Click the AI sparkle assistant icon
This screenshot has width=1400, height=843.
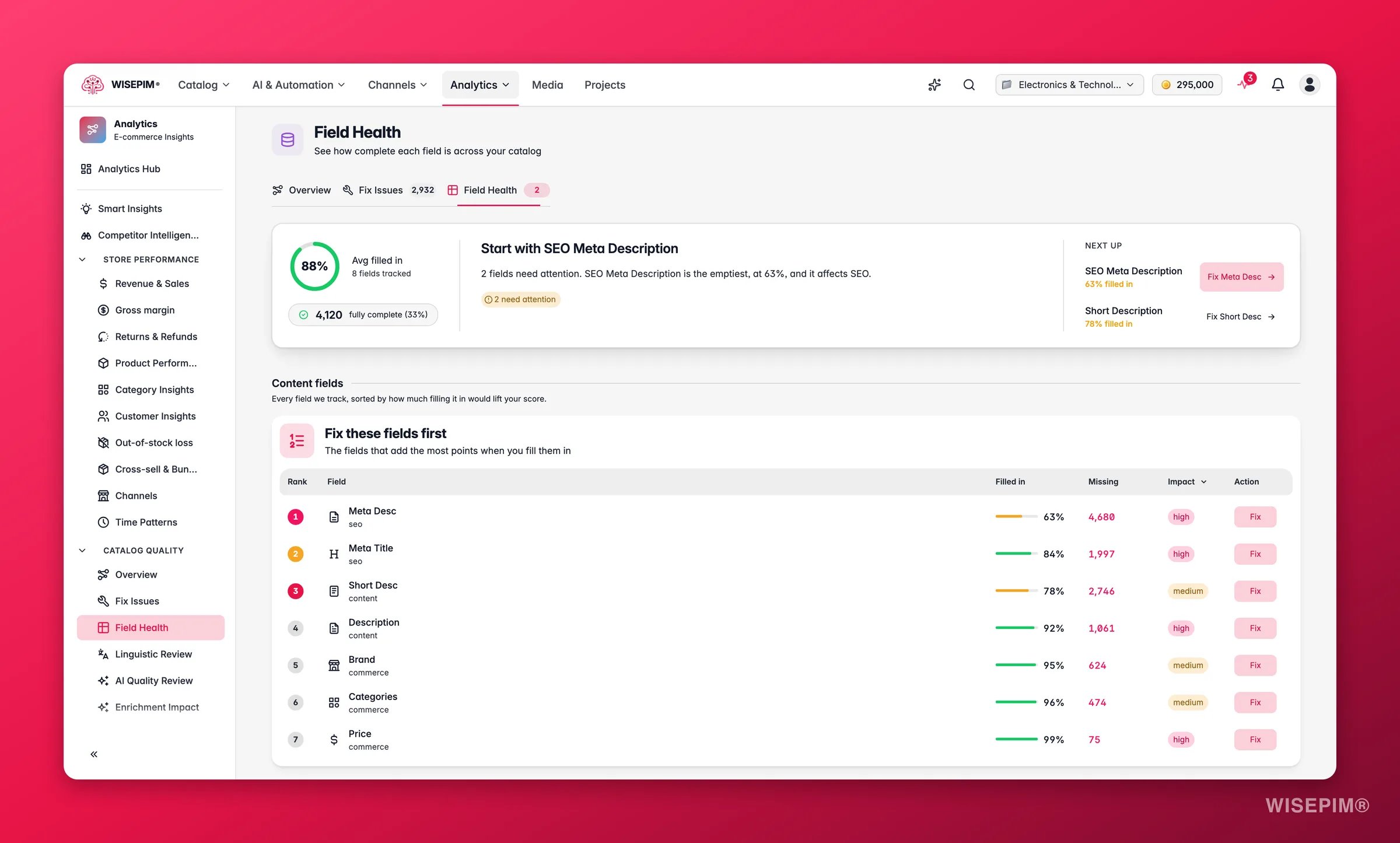coord(935,85)
